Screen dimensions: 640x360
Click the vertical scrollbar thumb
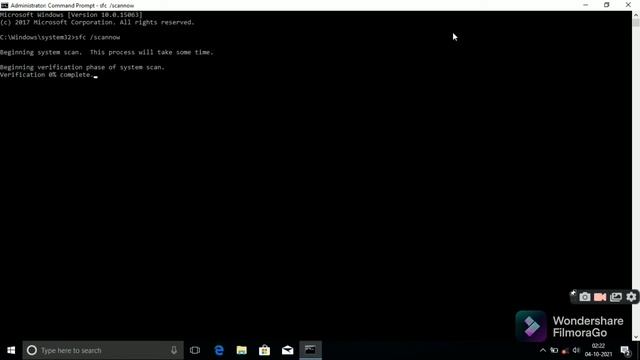point(636,22)
